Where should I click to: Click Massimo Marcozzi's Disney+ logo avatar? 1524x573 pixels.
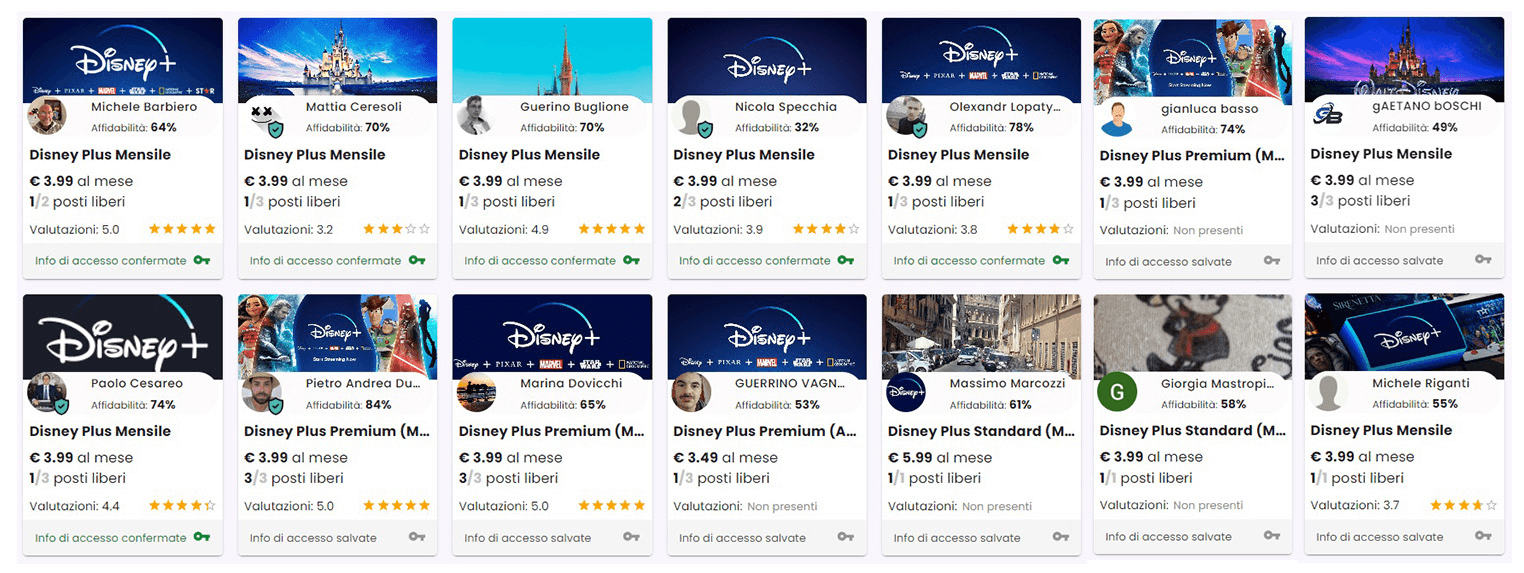click(906, 393)
